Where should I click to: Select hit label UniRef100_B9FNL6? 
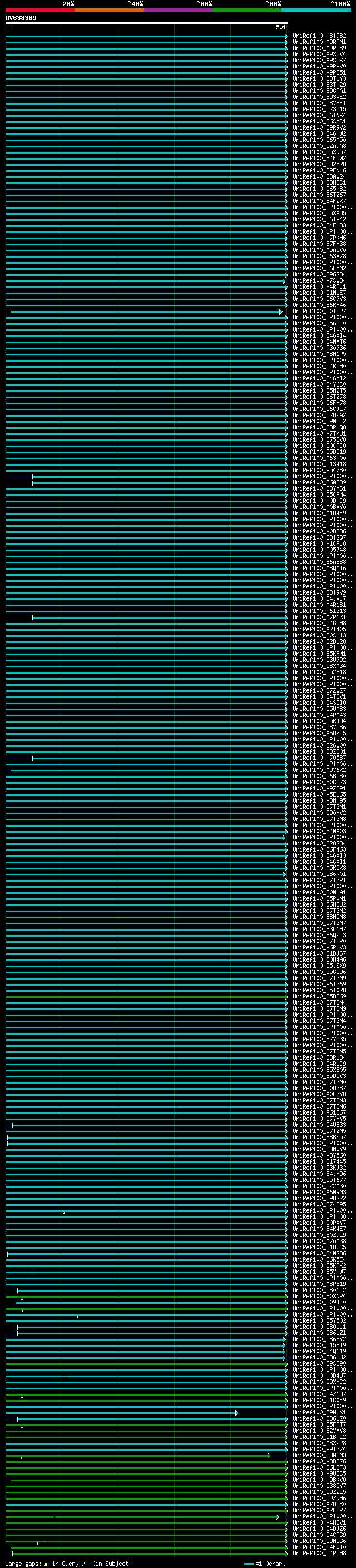click(319, 170)
